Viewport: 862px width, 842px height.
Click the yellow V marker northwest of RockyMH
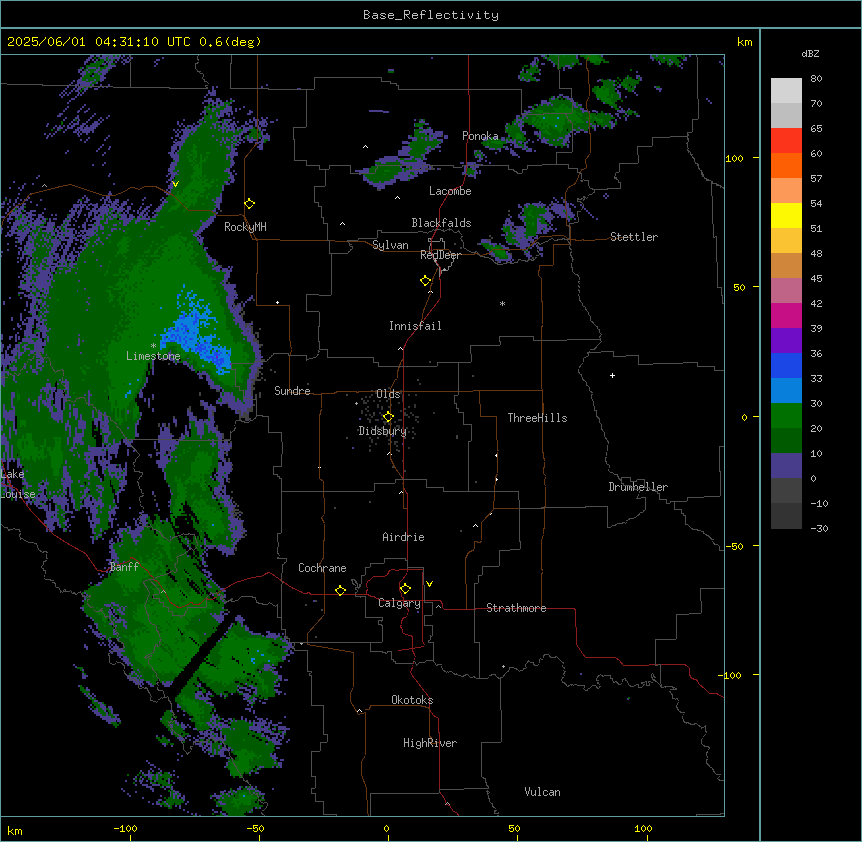175,184
